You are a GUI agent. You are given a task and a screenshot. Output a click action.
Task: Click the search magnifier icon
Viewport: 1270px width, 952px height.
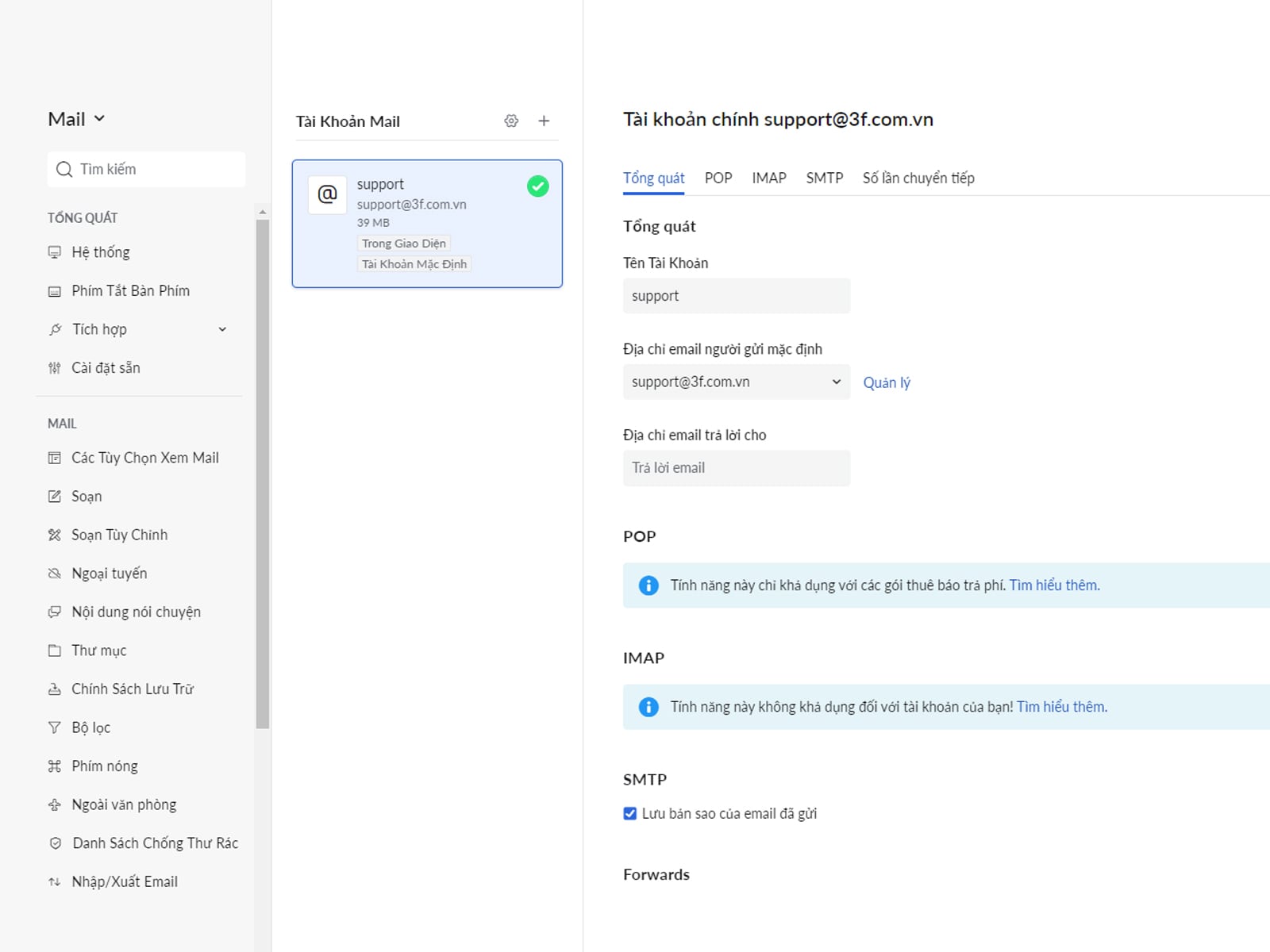tap(64, 169)
